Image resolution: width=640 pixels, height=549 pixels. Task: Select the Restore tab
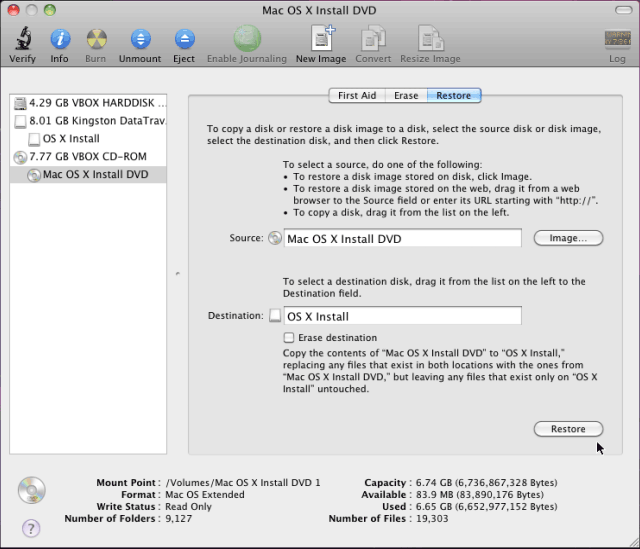[454, 96]
